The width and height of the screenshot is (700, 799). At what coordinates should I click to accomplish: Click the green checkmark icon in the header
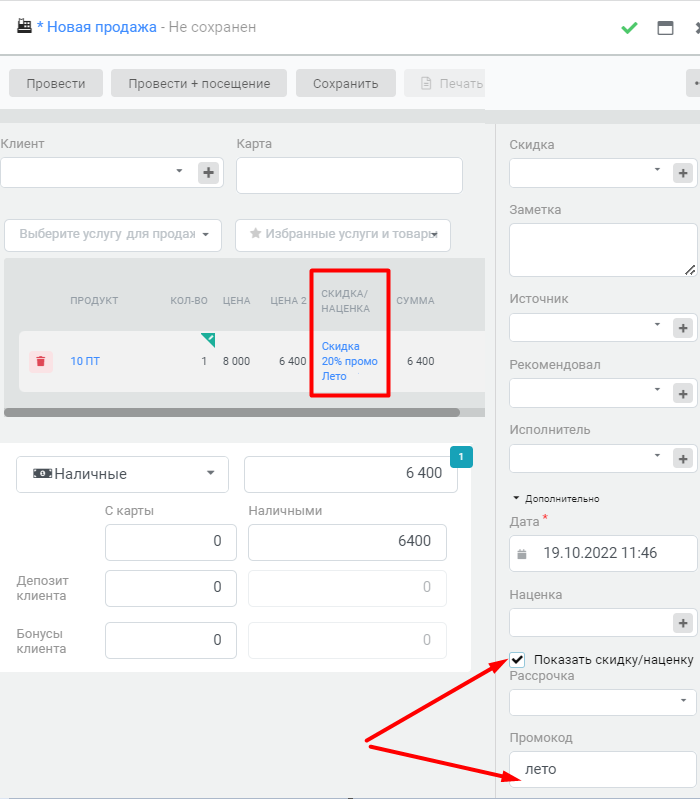(x=629, y=28)
